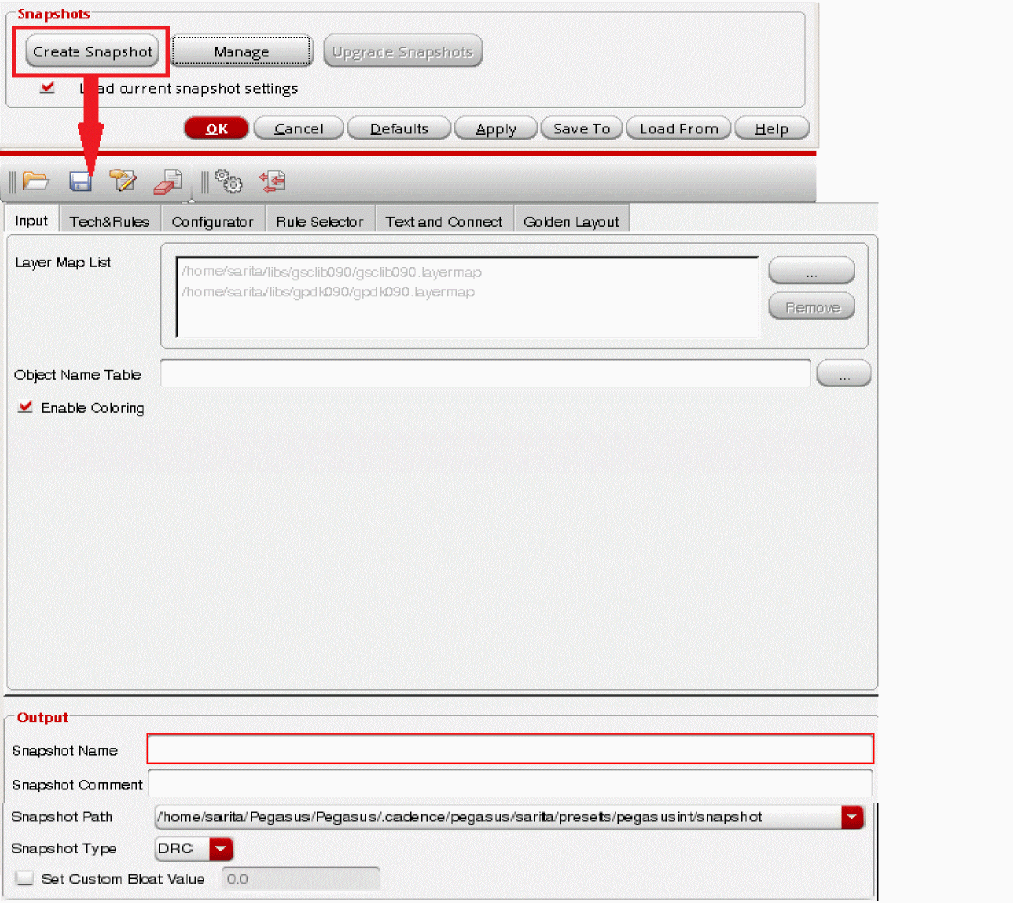
Task: Click the Remove layer map button
Action: click(x=811, y=307)
